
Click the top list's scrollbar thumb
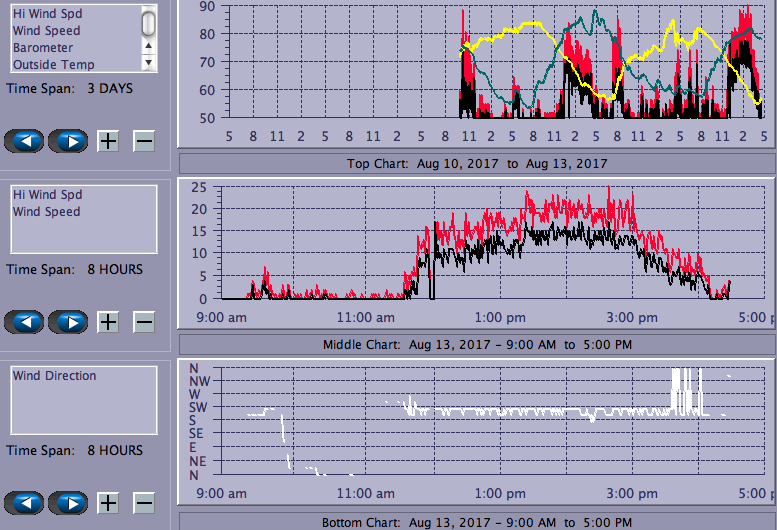[x=149, y=22]
